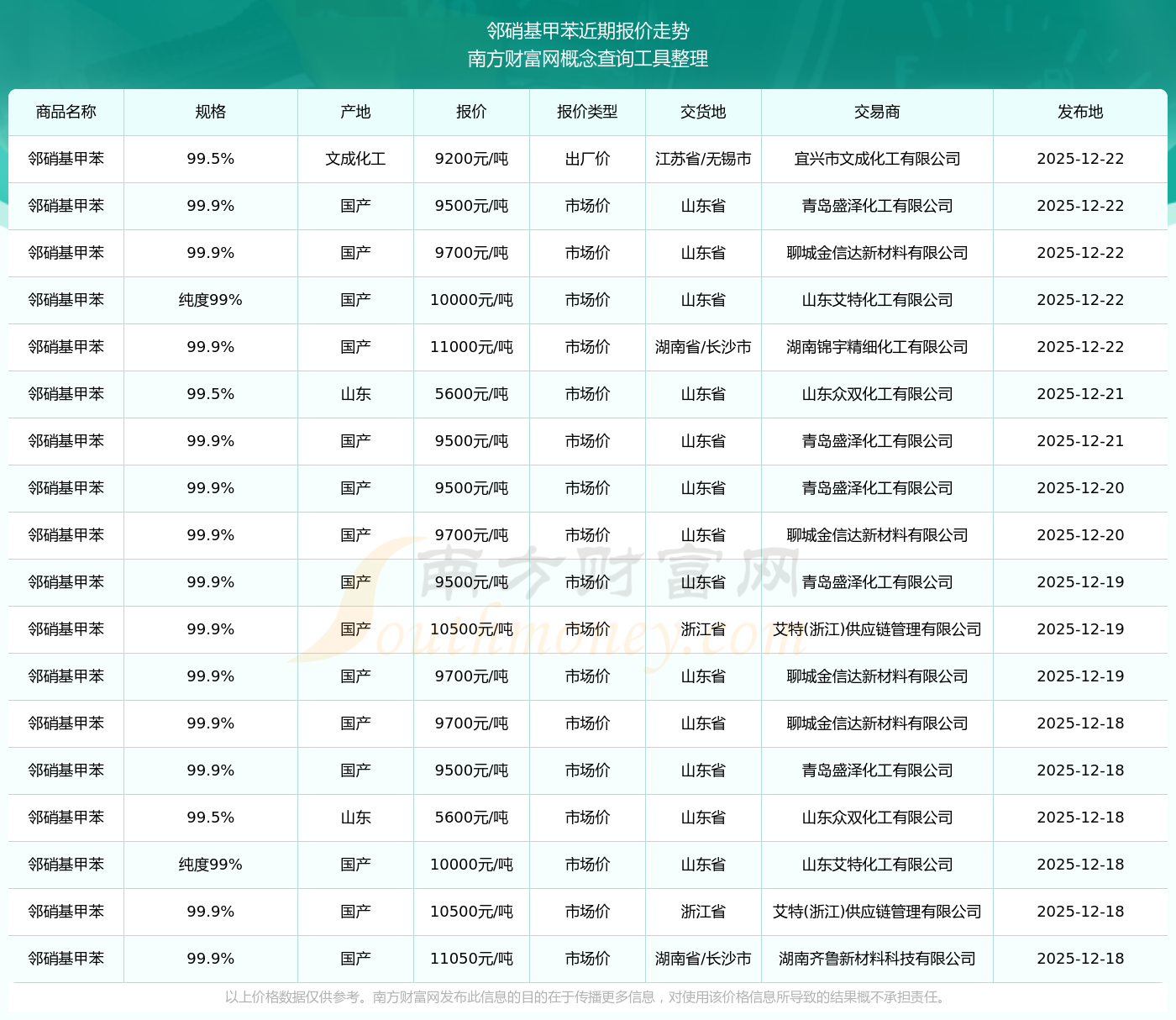Select the 9200元/吨 price cell
This screenshot has width=1176, height=1020.
(471, 159)
